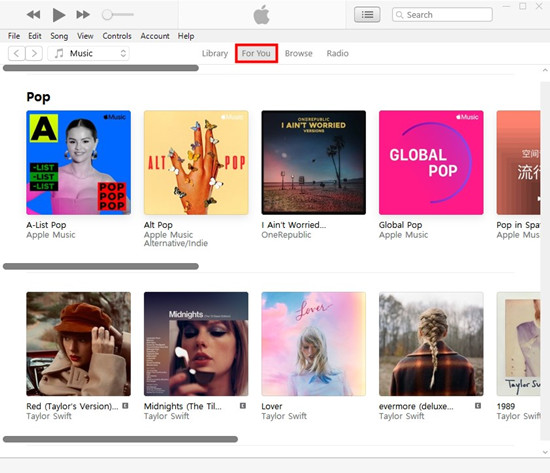Image resolution: width=550 pixels, height=473 pixels.
Task: Click the evermore (deluxe... title
Action: click(x=416, y=406)
